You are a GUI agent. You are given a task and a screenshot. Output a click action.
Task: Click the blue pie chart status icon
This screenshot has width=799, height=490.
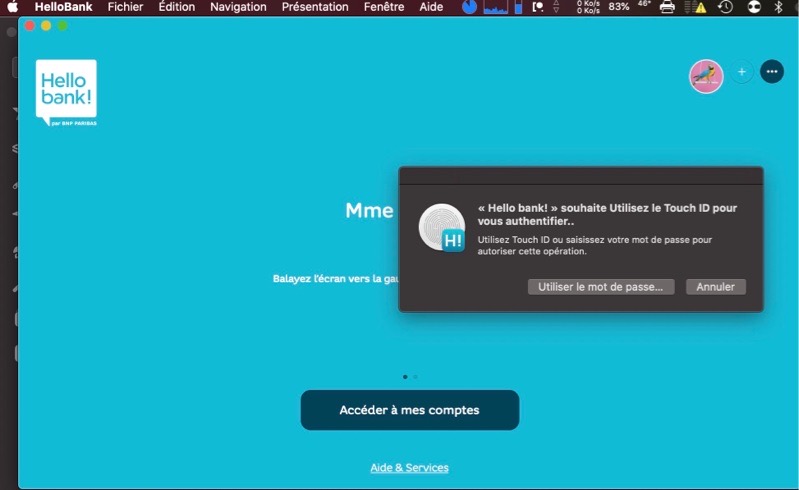coord(469,7)
